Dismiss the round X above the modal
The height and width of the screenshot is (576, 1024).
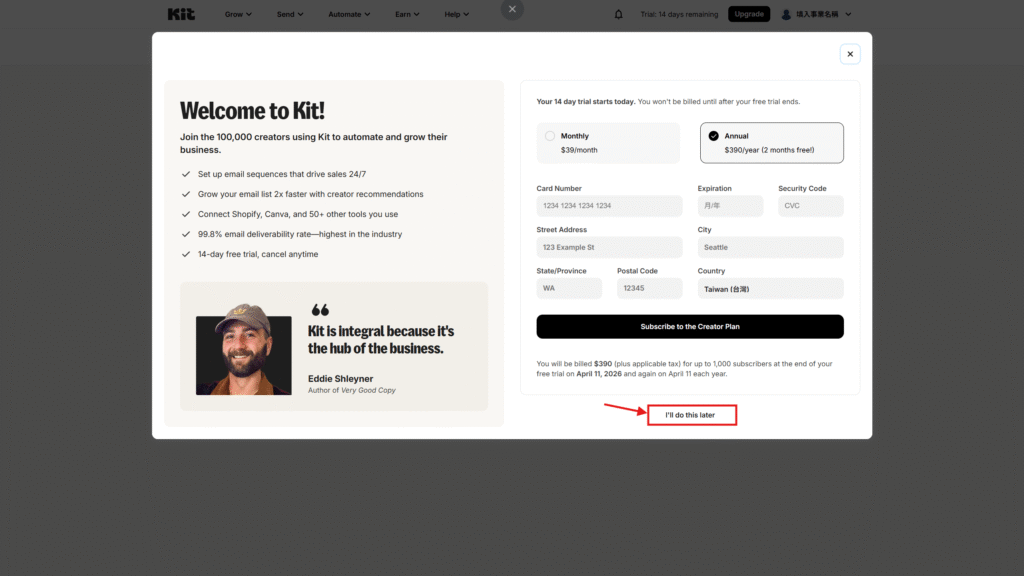[512, 9]
